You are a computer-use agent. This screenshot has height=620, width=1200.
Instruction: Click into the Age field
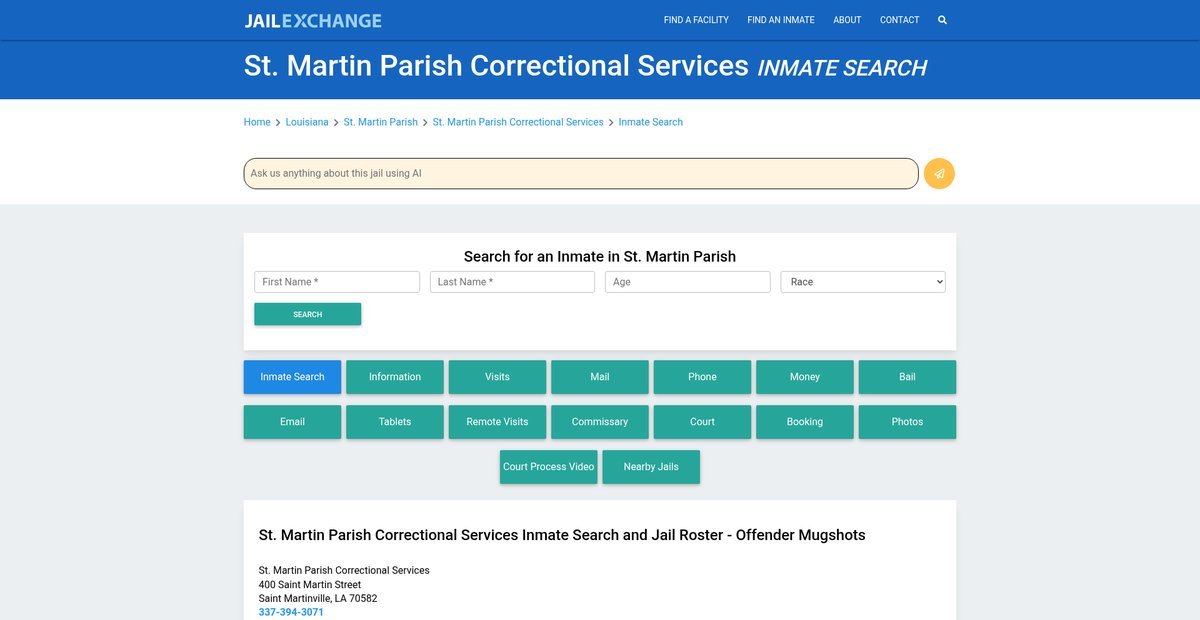(687, 282)
